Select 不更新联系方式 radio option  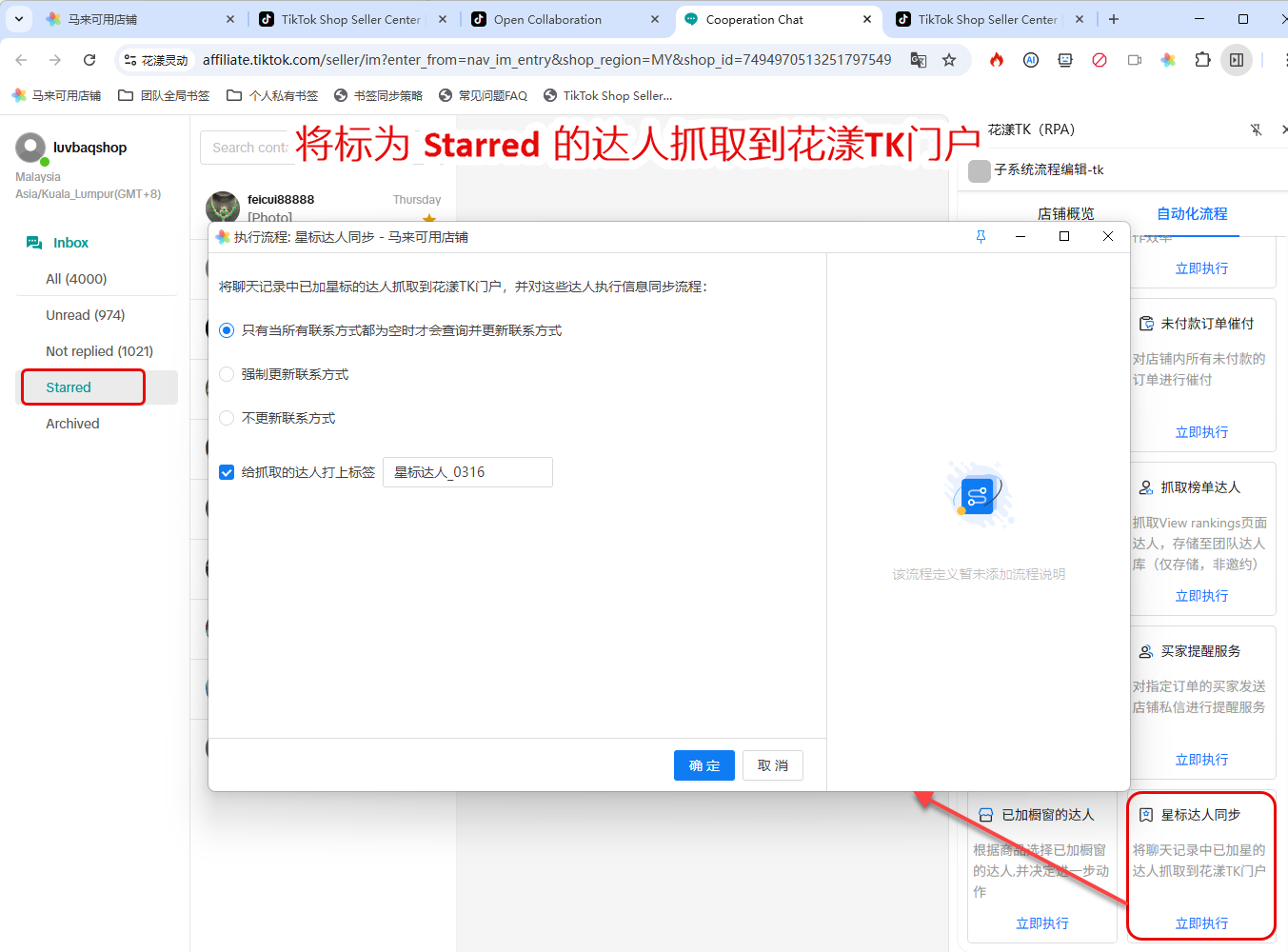pos(227,418)
